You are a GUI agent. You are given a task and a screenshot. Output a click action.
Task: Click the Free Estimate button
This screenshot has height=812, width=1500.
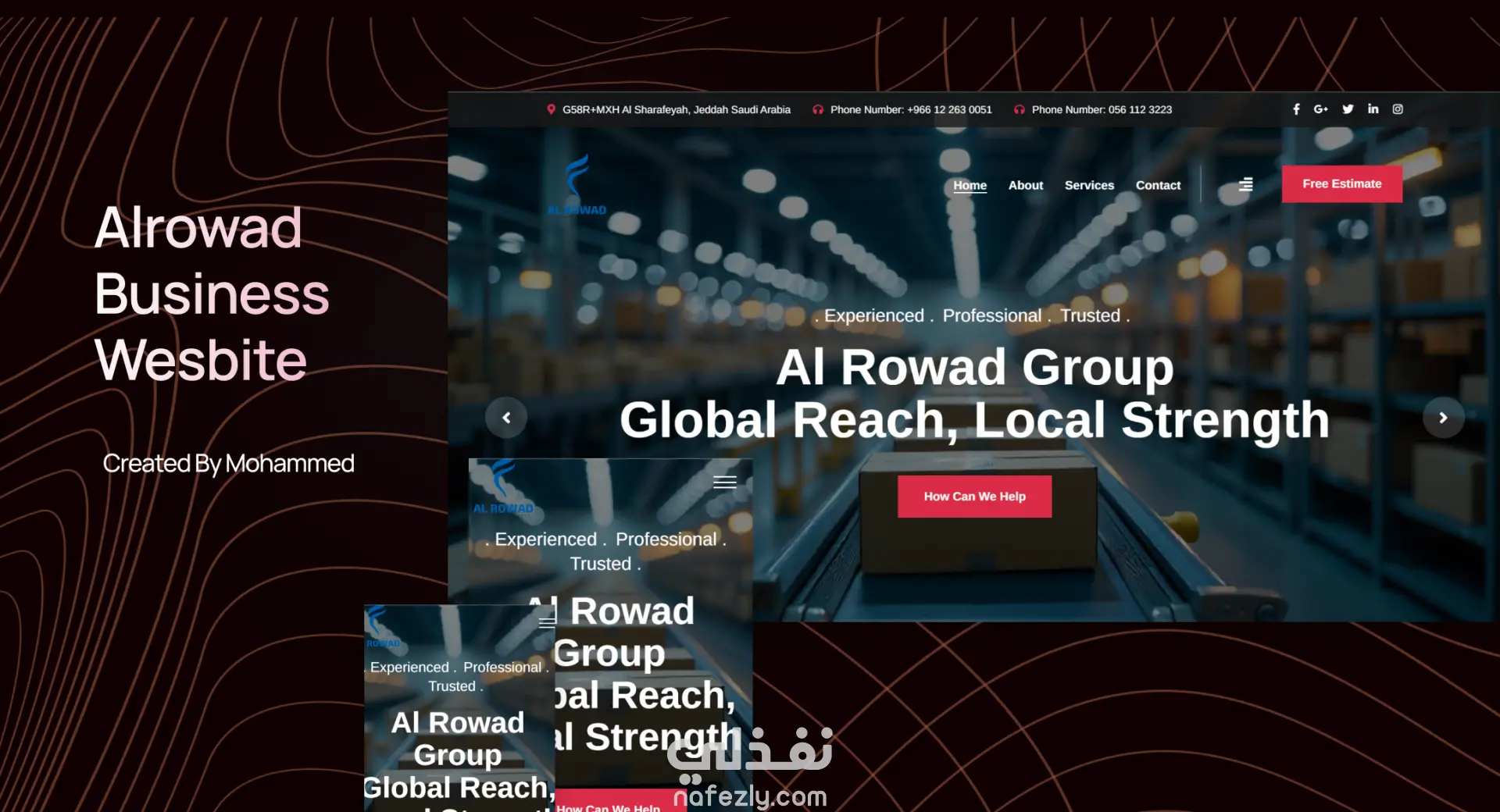click(x=1341, y=184)
